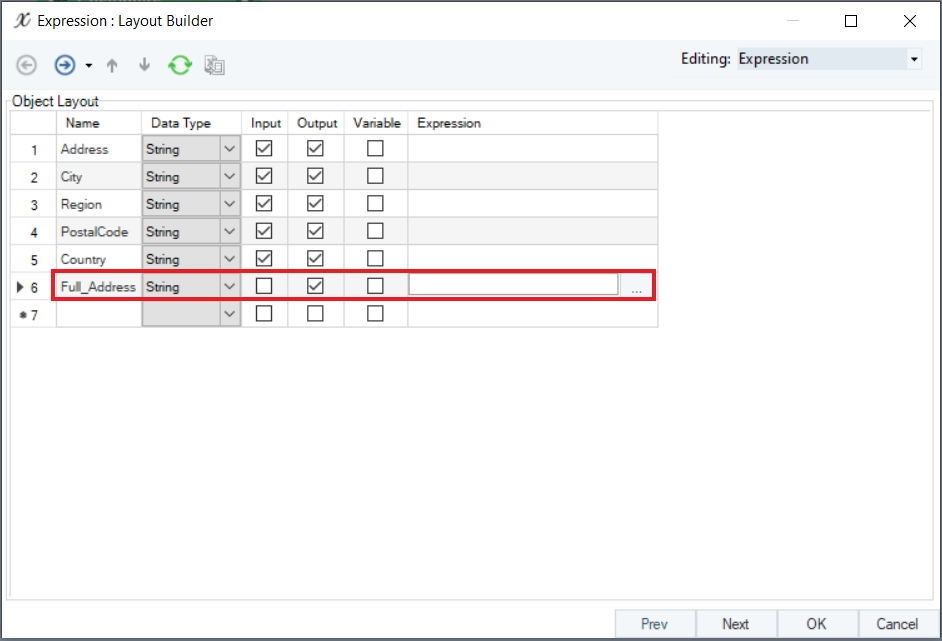
Task: Click the OK button
Action: tap(816, 624)
